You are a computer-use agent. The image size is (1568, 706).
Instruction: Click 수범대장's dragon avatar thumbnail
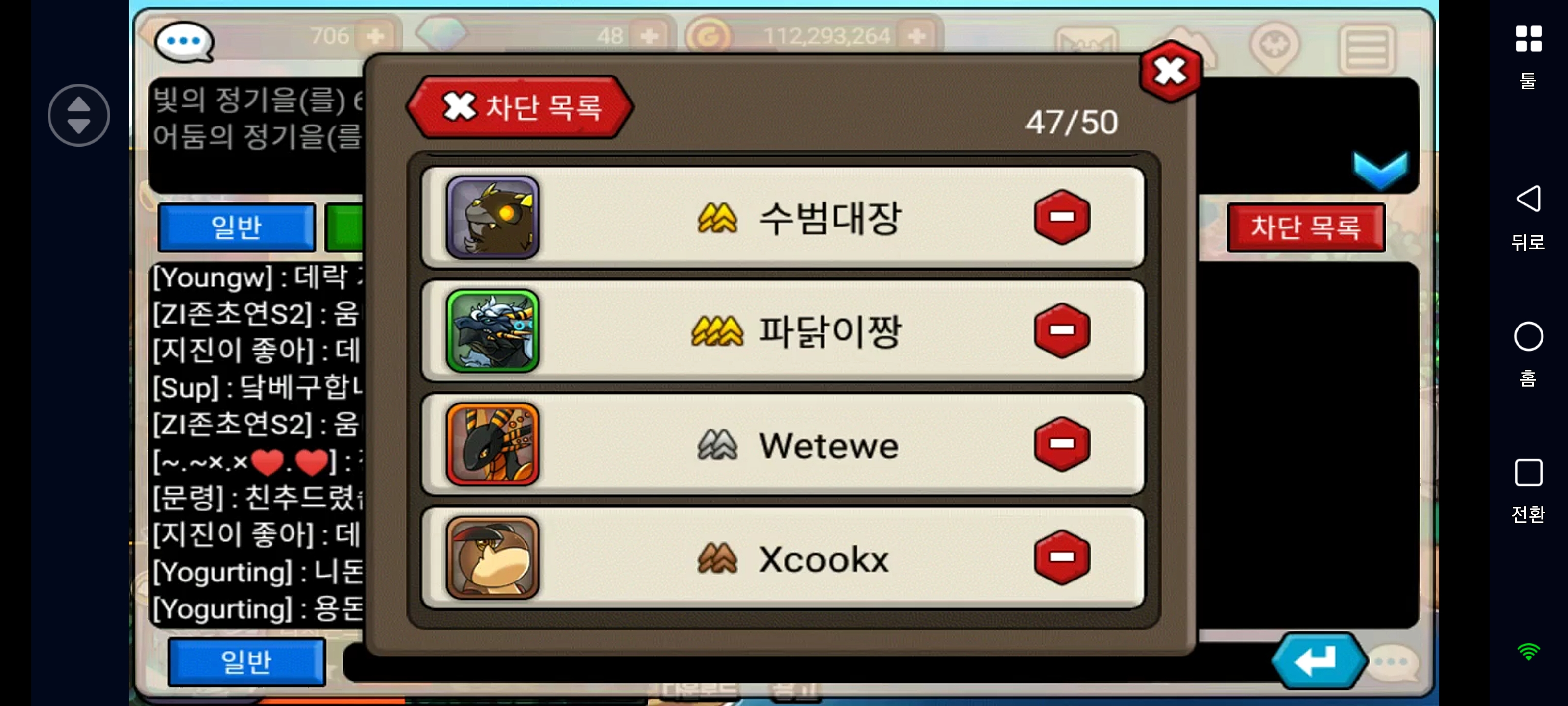(492, 217)
